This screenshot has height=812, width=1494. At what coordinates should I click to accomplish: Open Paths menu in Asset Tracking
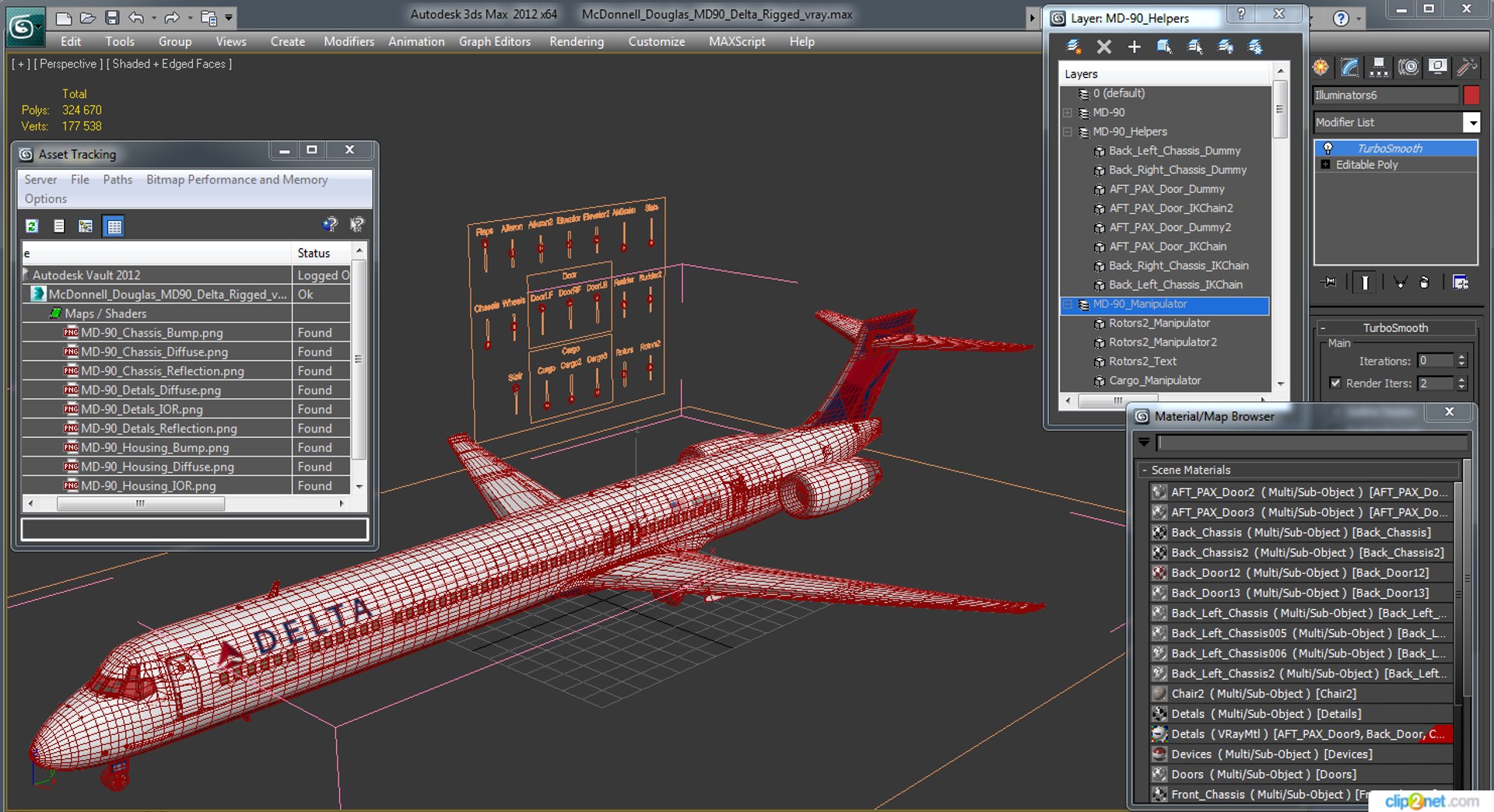[117, 180]
